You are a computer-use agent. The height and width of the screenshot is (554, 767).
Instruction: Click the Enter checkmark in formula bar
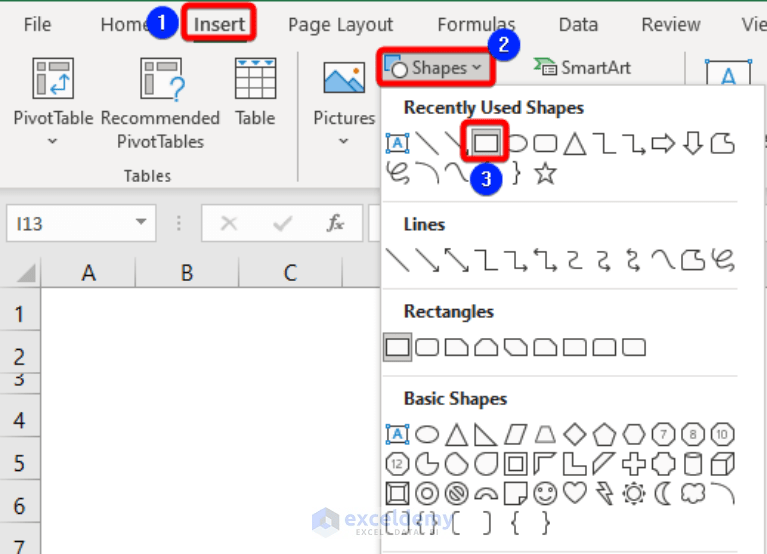(282, 223)
